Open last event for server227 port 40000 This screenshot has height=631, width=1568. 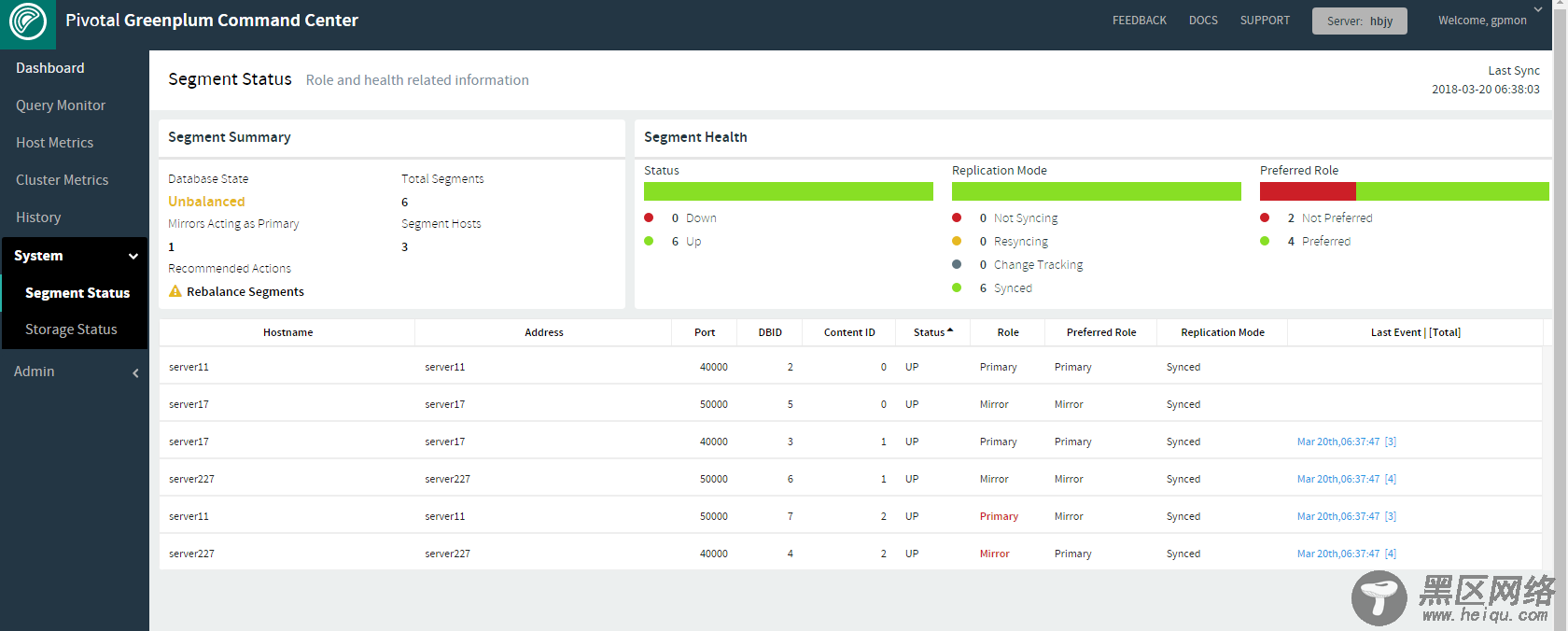pos(1347,554)
